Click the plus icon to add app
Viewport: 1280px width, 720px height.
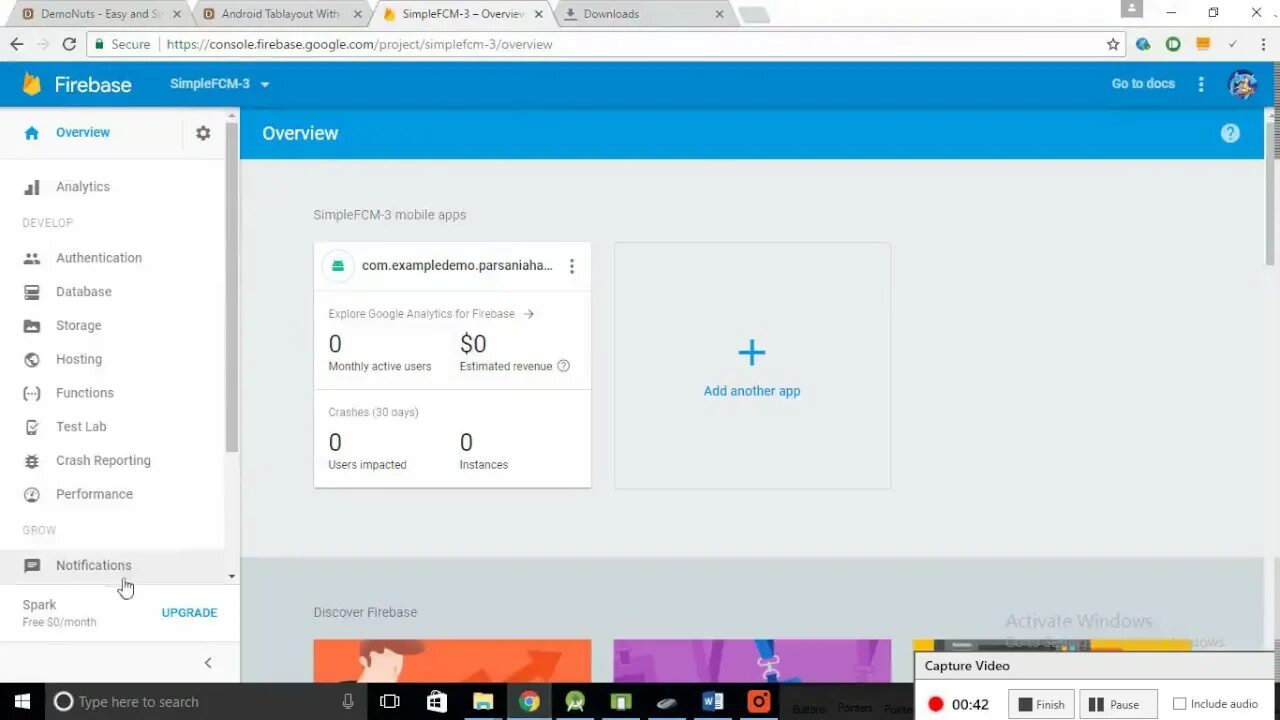point(752,352)
